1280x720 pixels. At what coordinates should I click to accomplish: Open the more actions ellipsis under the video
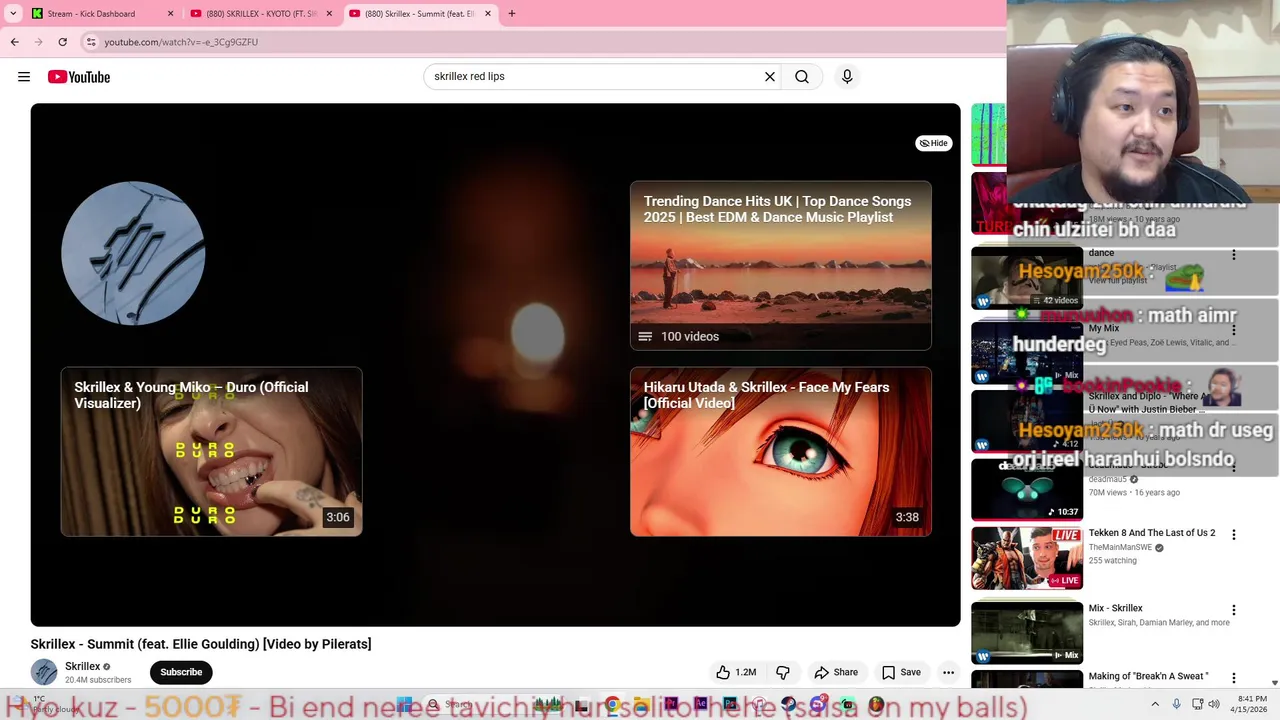pyautogui.click(x=948, y=672)
